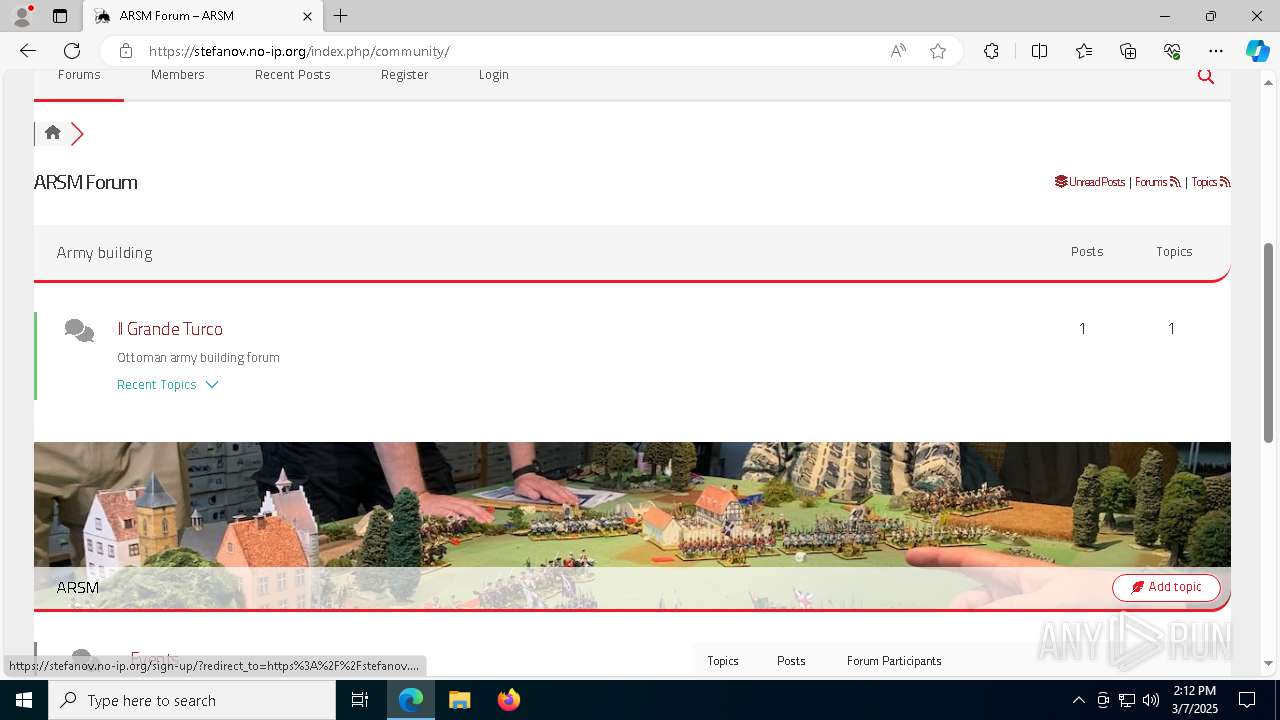Open notification center icon
The image size is (1280, 720).
click(x=1247, y=700)
